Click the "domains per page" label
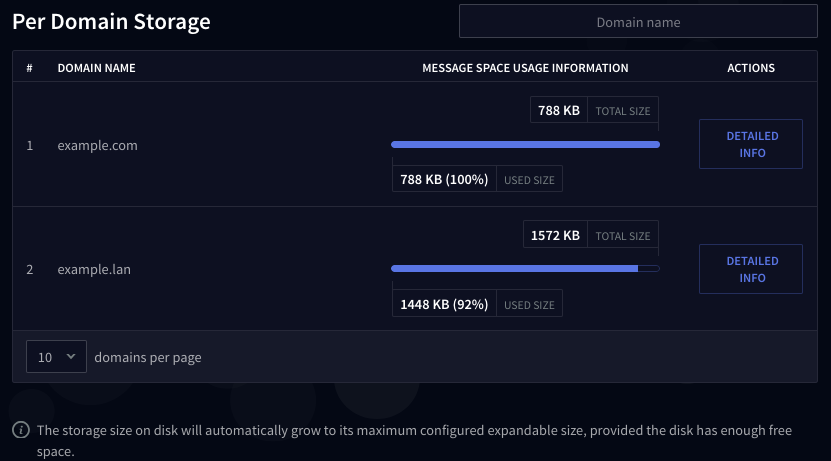831x461 pixels. click(x=148, y=357)
